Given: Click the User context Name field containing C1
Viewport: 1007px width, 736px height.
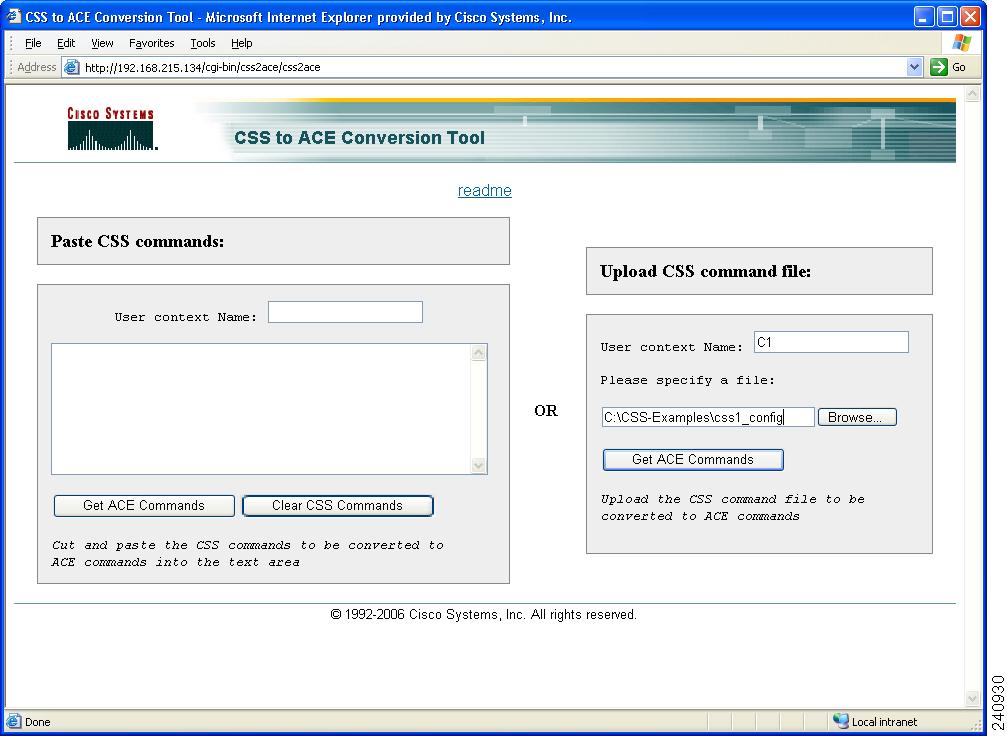Looking at the screenshot, I should 830,342.
